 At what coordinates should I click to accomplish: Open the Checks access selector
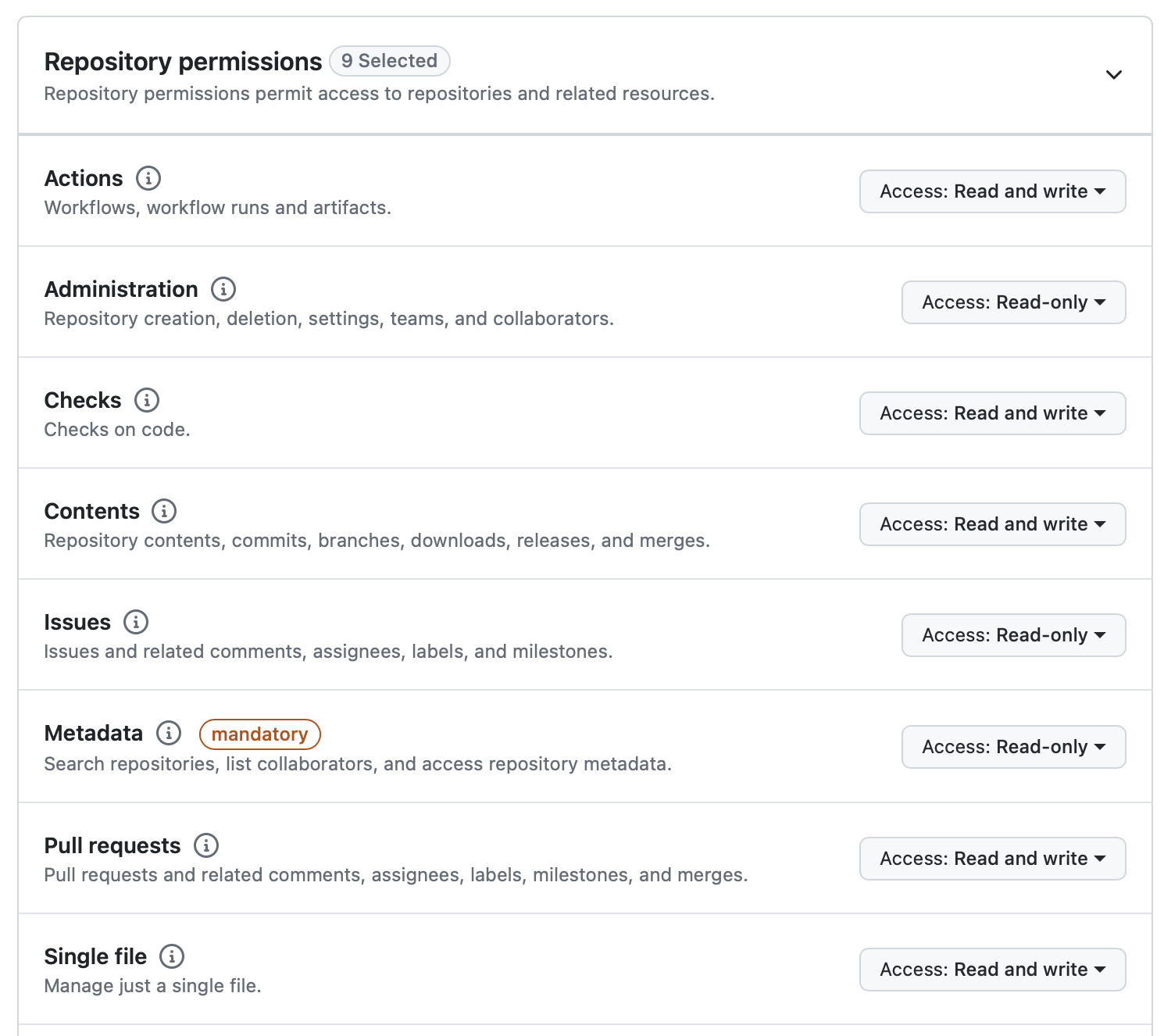coord(992,413)
